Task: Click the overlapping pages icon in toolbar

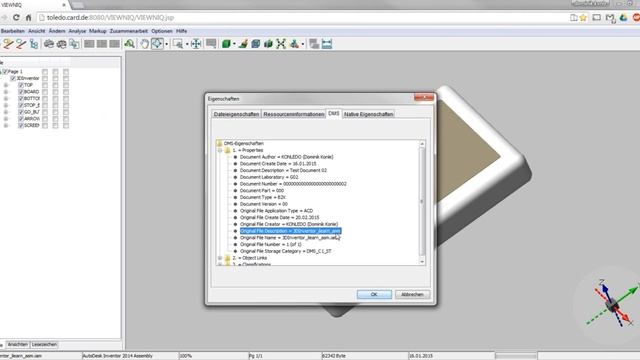Action: click(x=74, y=44)
